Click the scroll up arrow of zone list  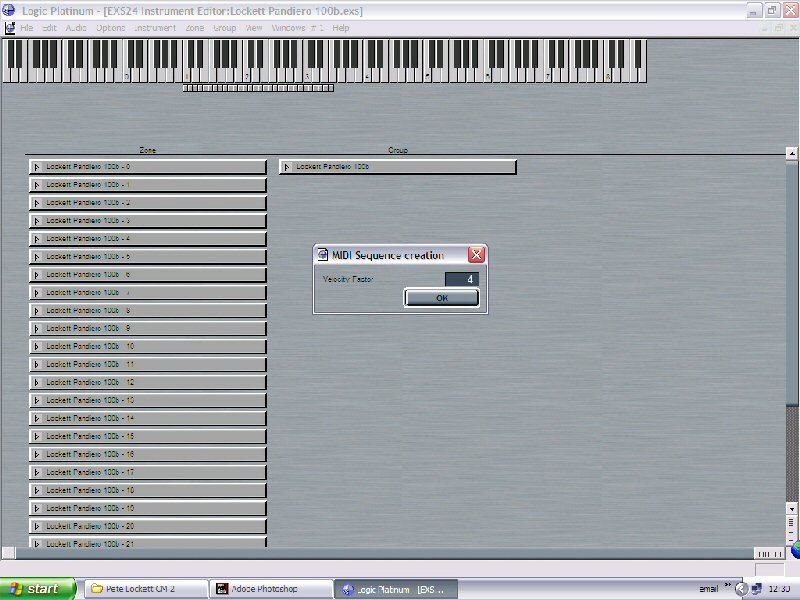(x=792, y=154)
